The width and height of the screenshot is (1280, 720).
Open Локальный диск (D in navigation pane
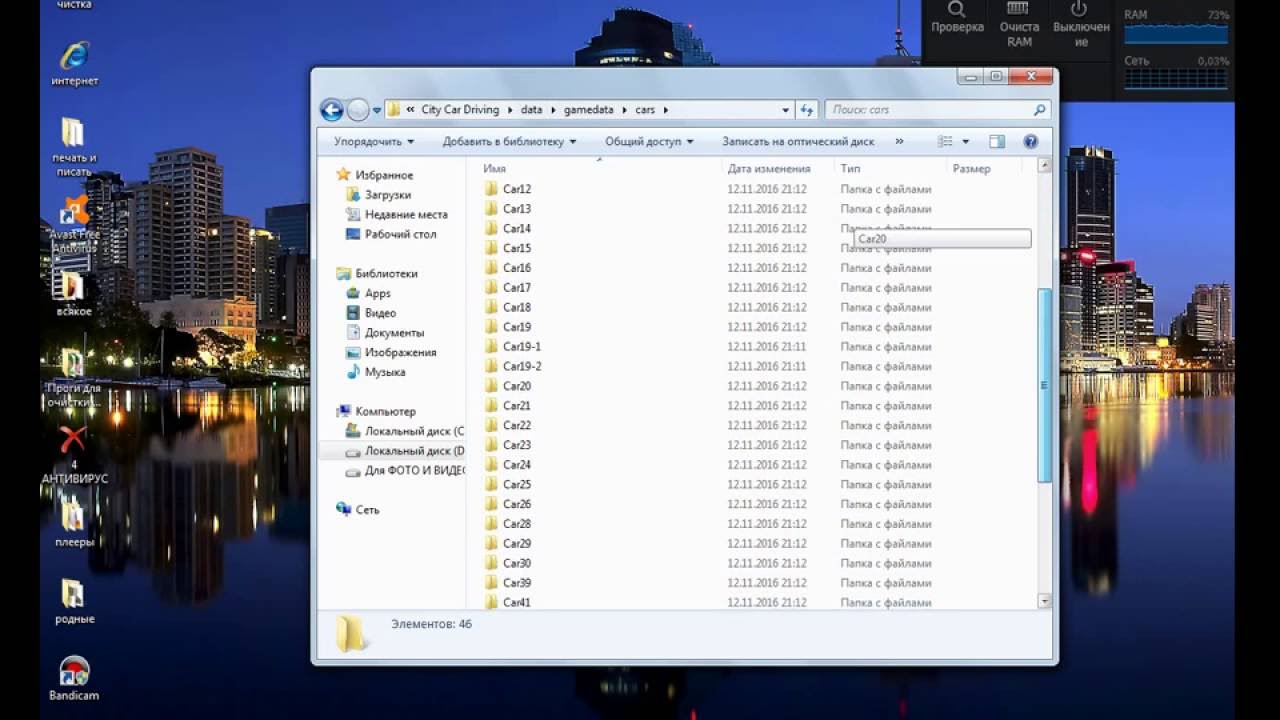pos(414,451)
